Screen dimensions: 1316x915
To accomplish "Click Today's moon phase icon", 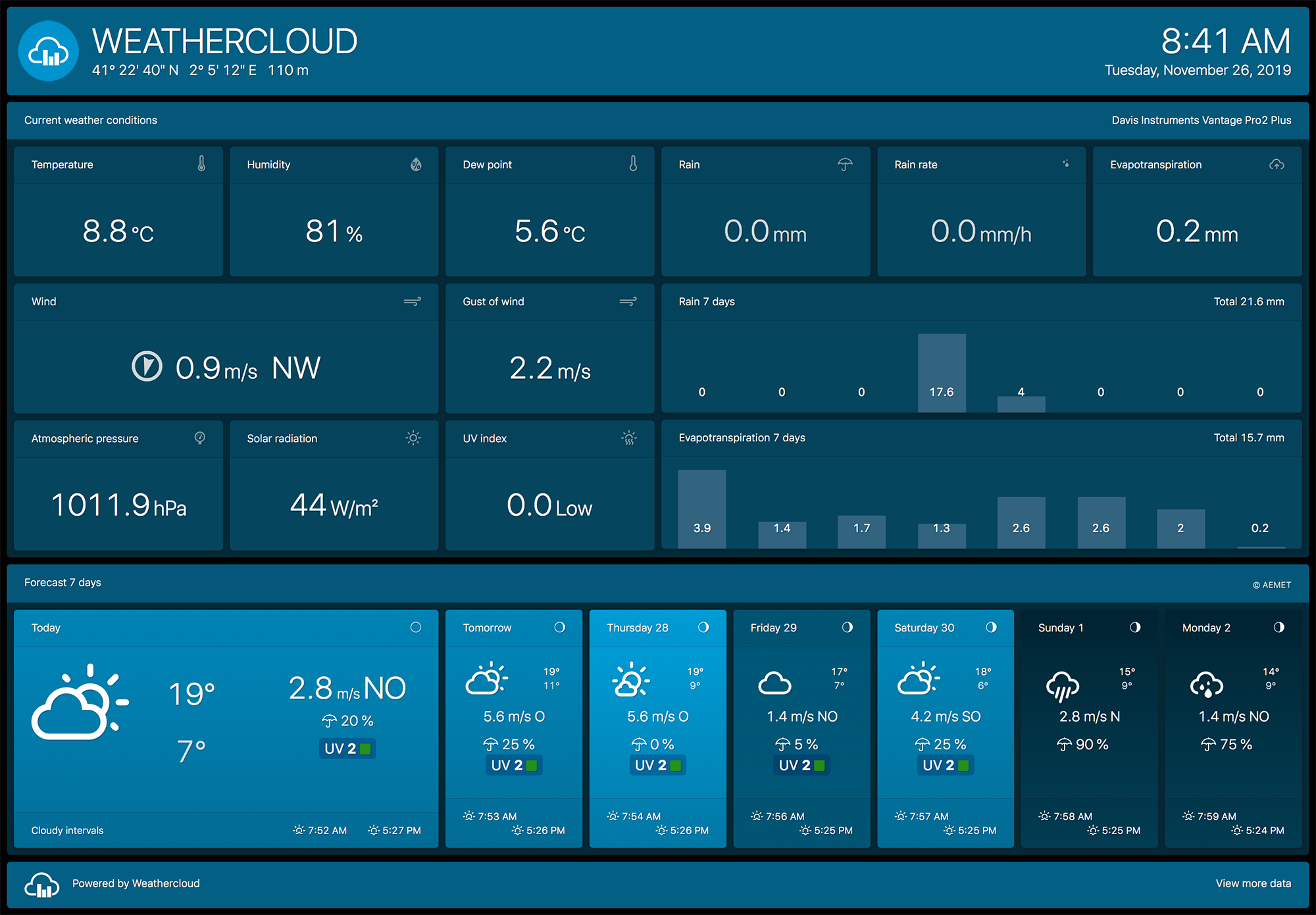I will coord(416,627).
